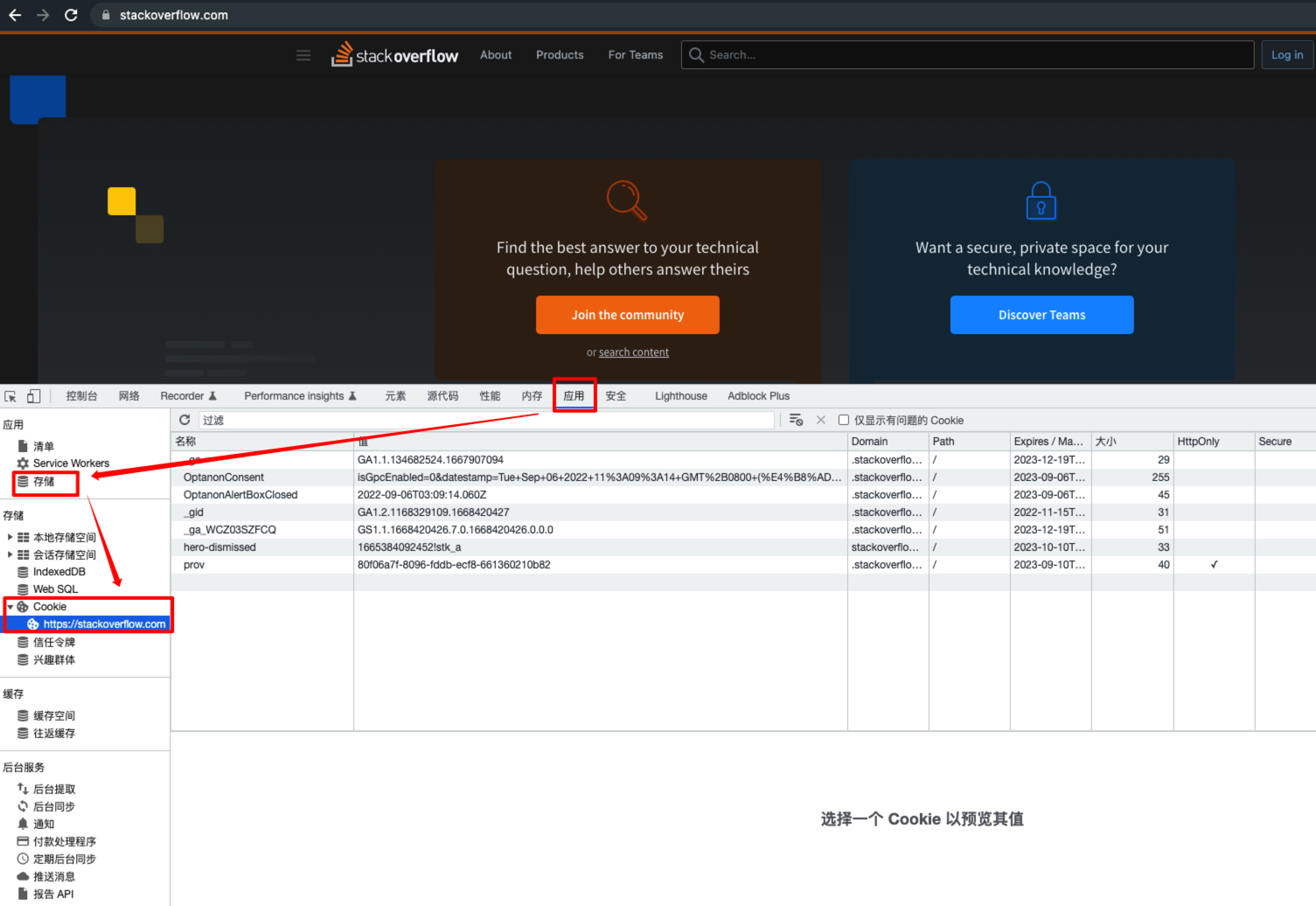
Task: Select the OptanonConsent cookie row
Action: click(x=743, y=477)
